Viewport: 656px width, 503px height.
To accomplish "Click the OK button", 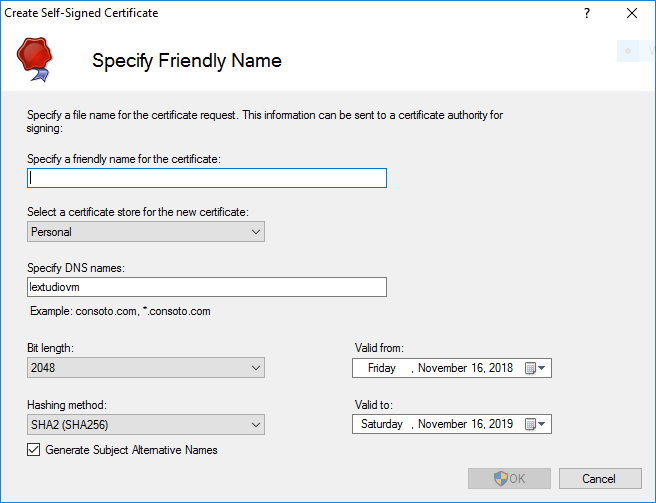I will [510, 478].
